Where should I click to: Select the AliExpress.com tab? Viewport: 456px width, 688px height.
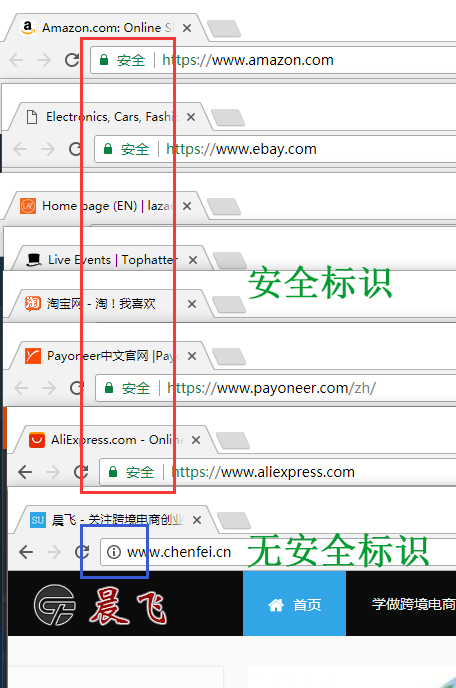[114, 440]
